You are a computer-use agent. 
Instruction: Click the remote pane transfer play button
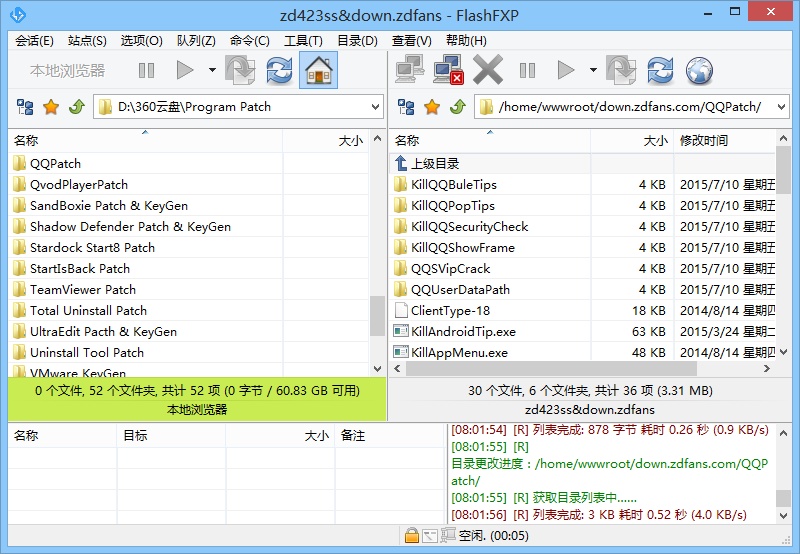(565, 70)
